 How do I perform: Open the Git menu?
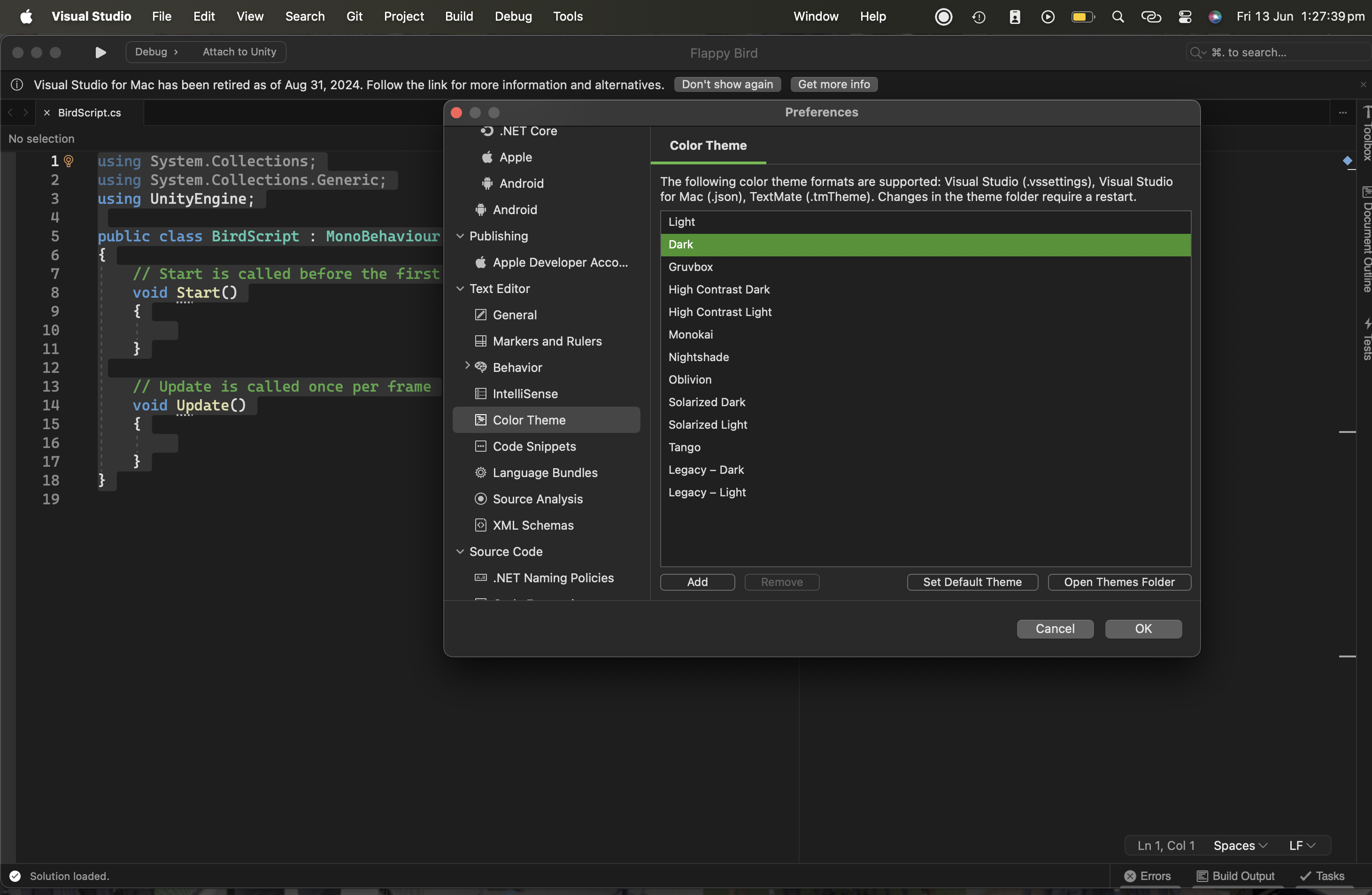(x=354, y=16)
